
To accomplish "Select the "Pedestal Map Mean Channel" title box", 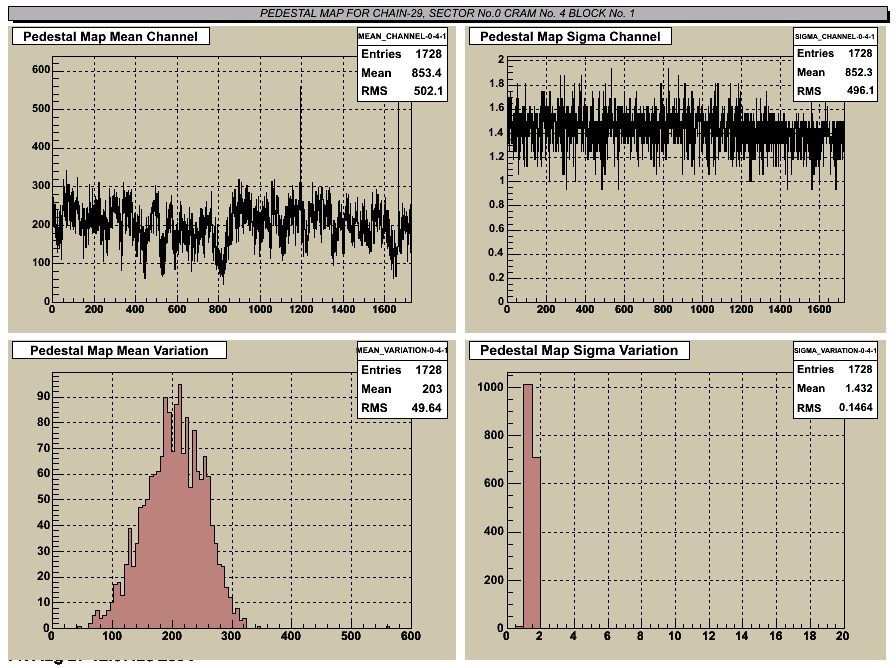I will click(x=111, y=37).
